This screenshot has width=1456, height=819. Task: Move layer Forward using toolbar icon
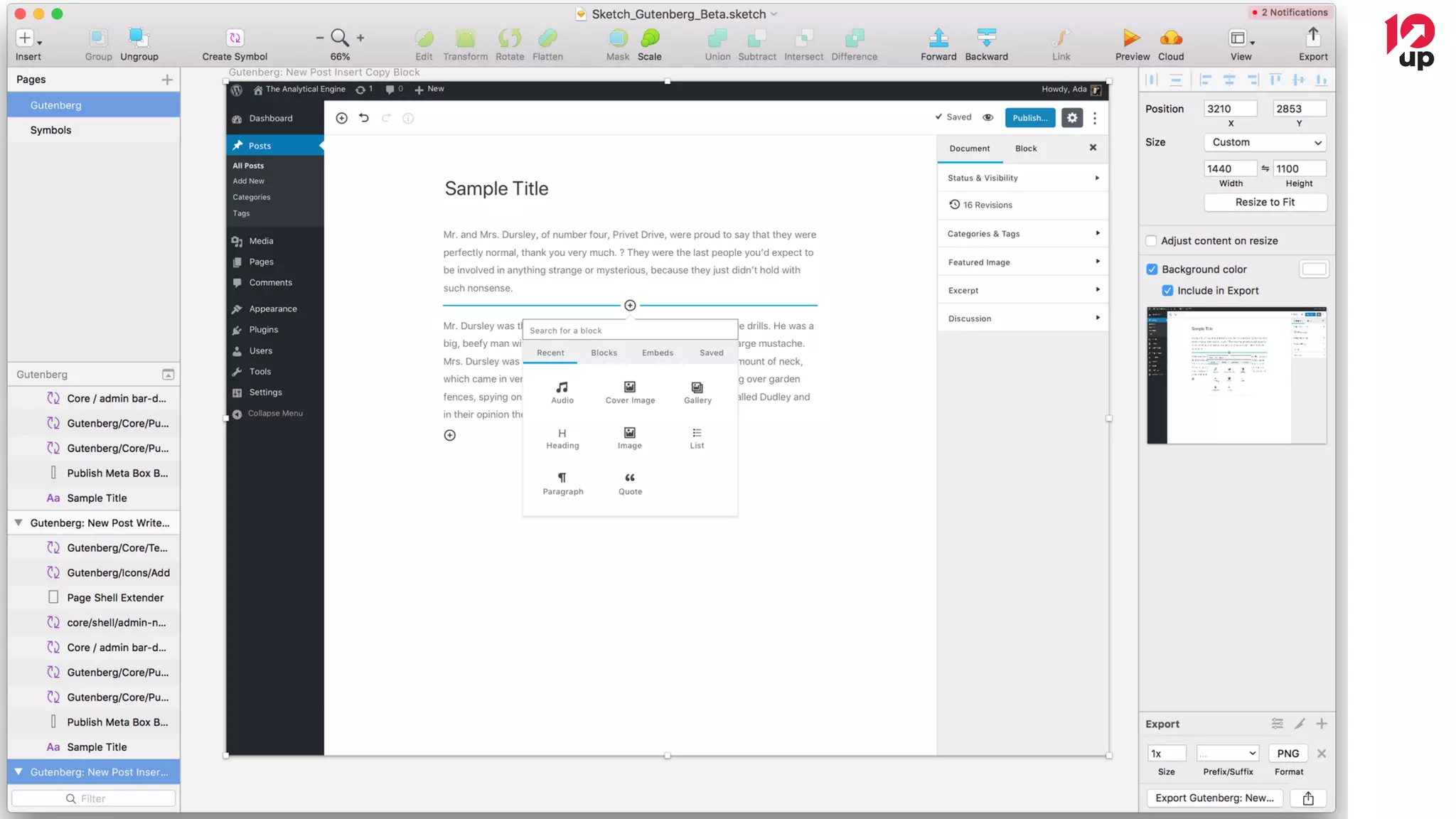point(938,38)
